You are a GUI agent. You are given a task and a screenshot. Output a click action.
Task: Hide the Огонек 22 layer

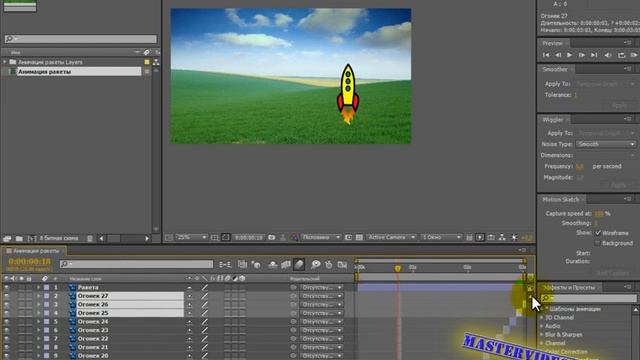(x=6, y=339)
